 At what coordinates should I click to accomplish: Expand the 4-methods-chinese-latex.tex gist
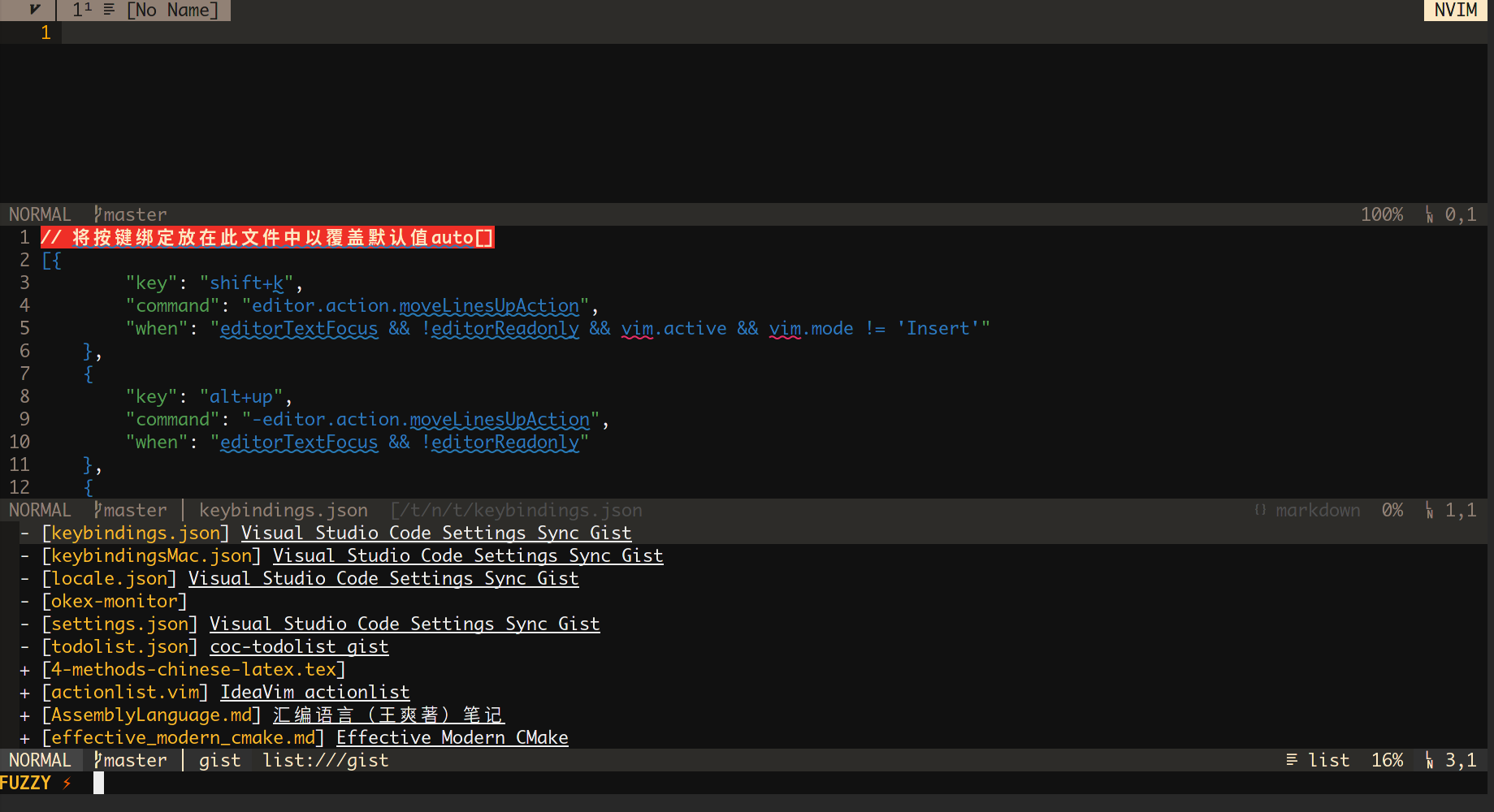[x=24, y=670]
